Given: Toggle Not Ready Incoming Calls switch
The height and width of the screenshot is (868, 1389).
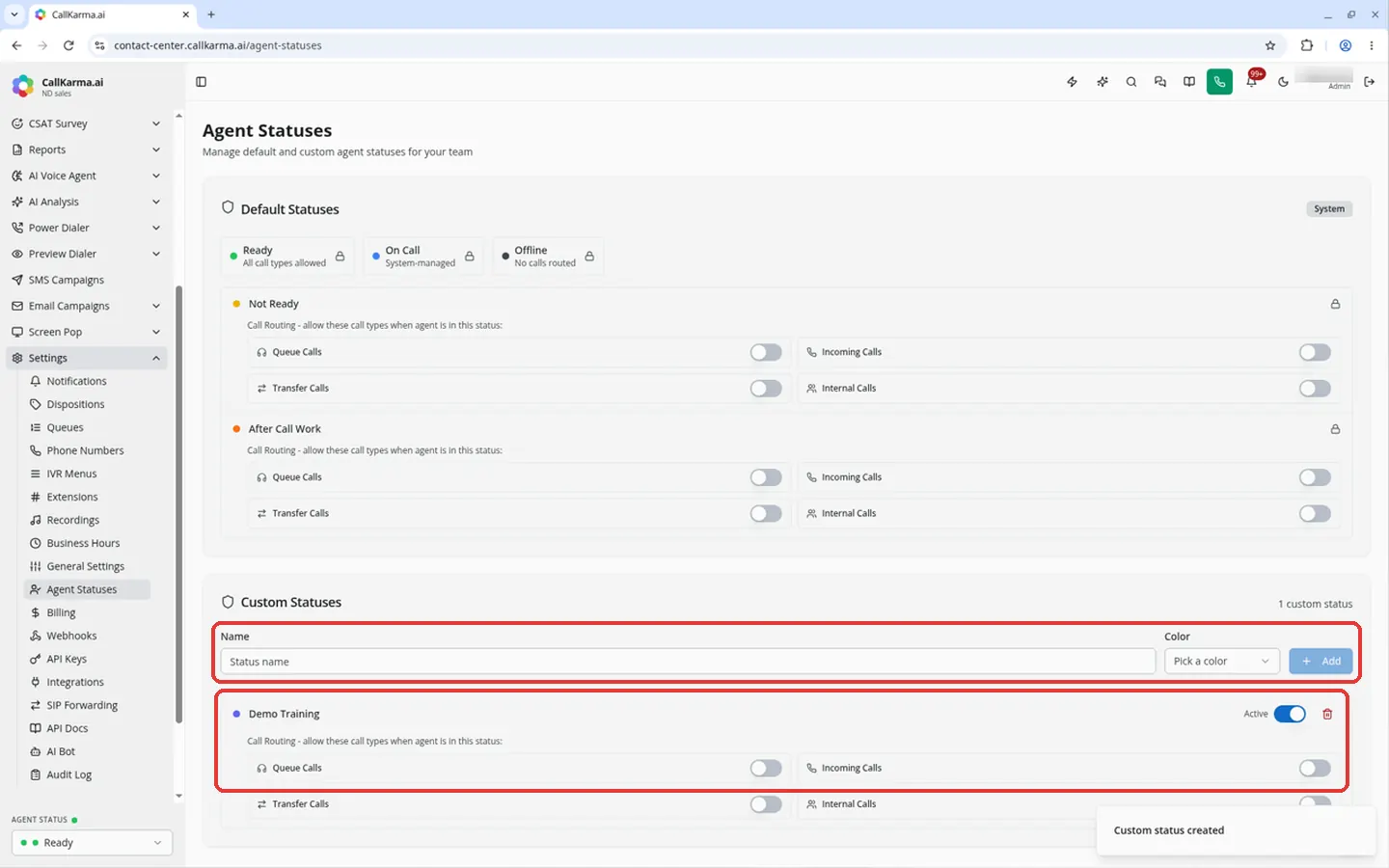Looking at the screenshot, I should point(1315,352).
